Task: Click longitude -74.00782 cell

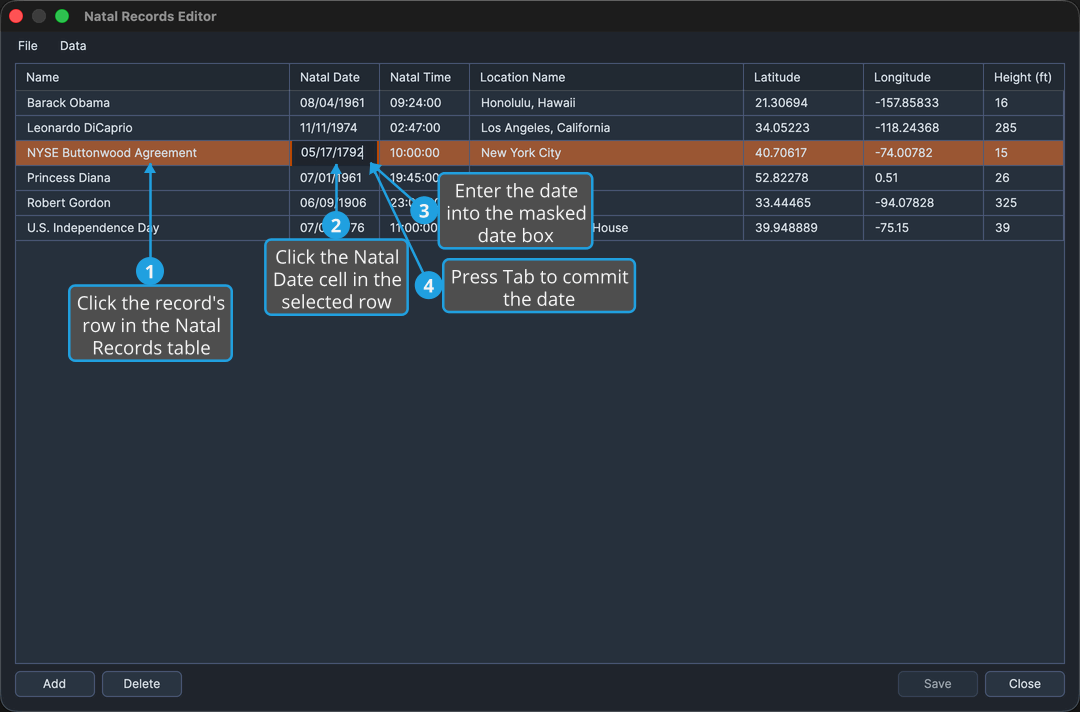Action: [x=923, y=153]
